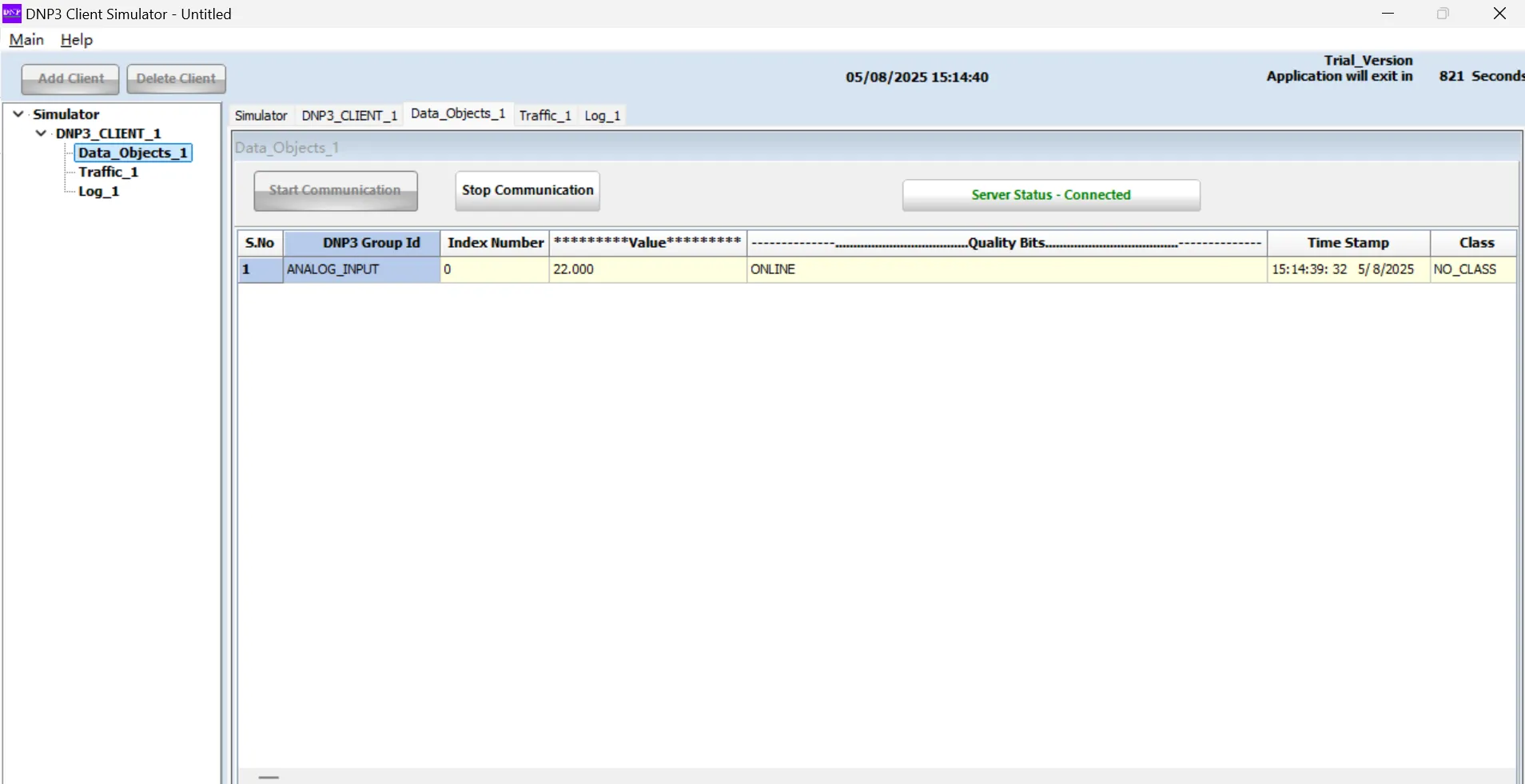Click the 821 Seconds countdown text

click(1481, 76)
